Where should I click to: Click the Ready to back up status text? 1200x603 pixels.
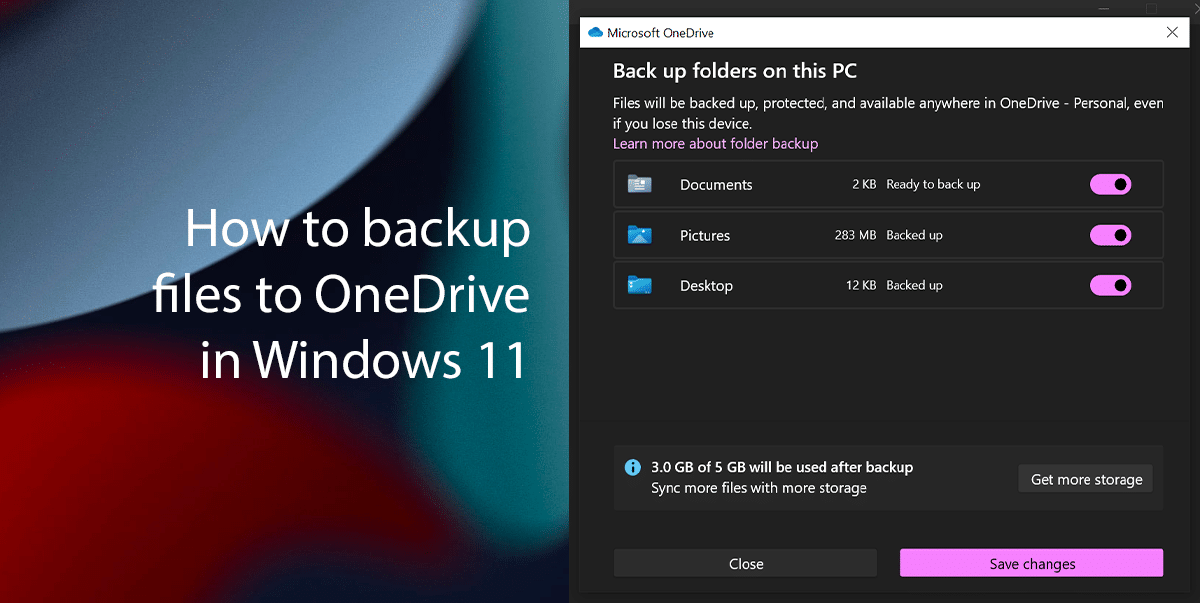tap(934, 184)
